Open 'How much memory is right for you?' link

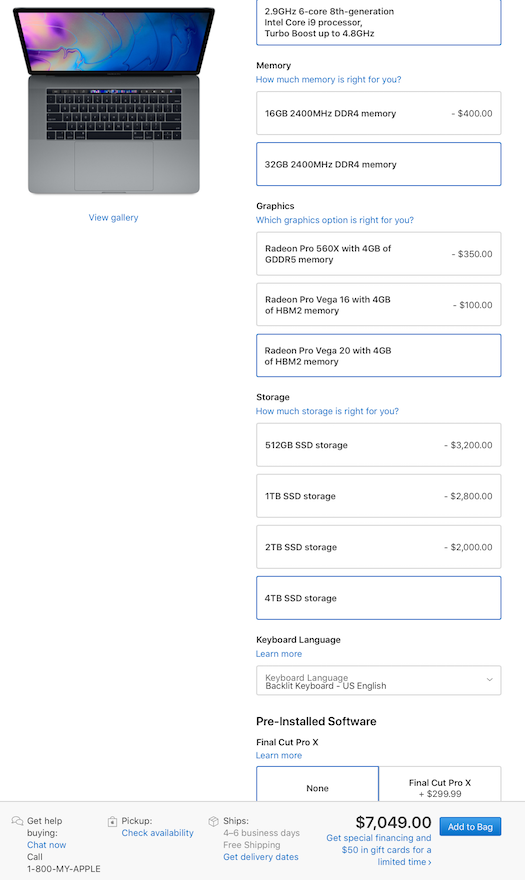coord(328,80)
